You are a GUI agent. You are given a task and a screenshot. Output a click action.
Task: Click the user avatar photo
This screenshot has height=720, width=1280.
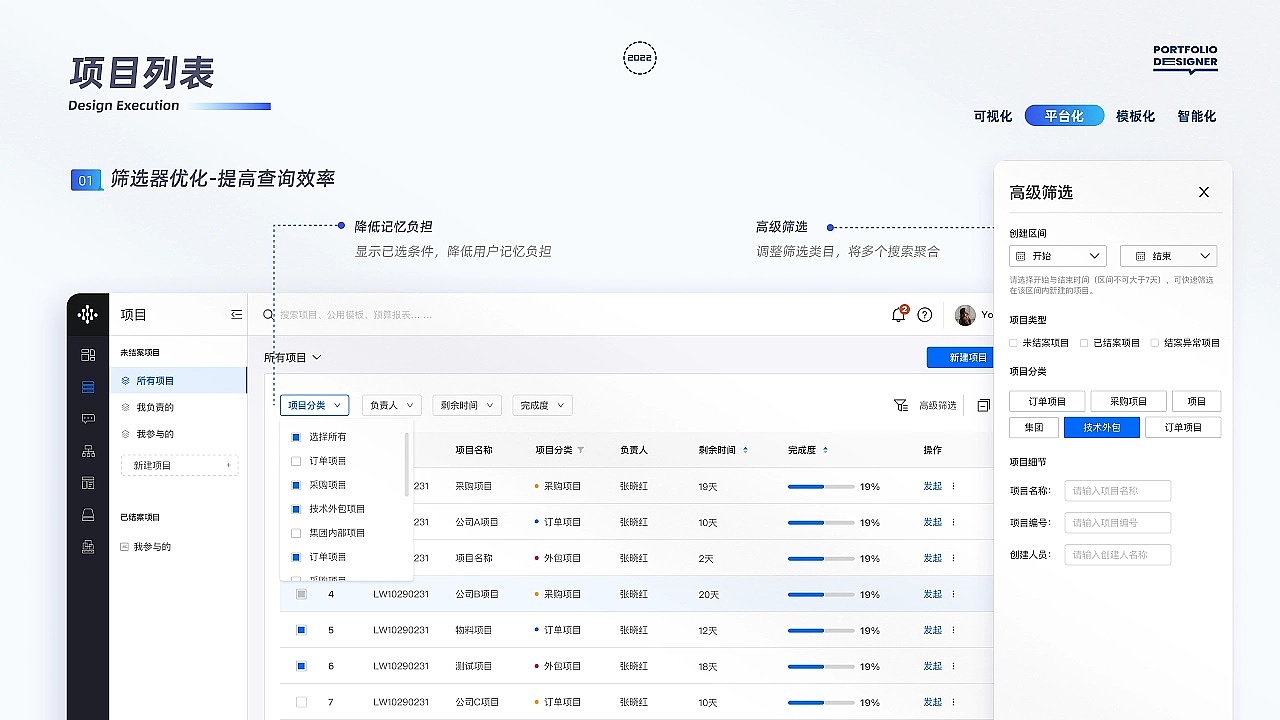(x=965, y=315)
